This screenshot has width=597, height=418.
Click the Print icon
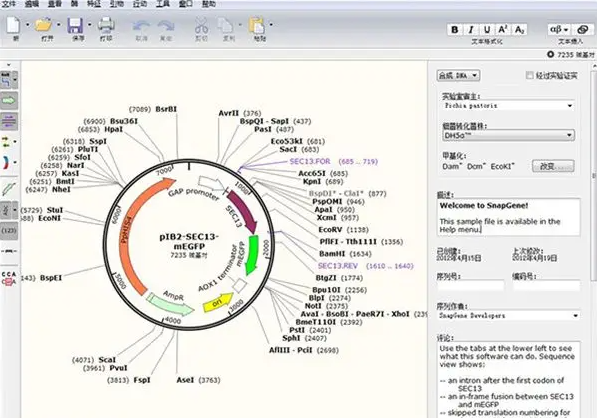pos(106,25)
